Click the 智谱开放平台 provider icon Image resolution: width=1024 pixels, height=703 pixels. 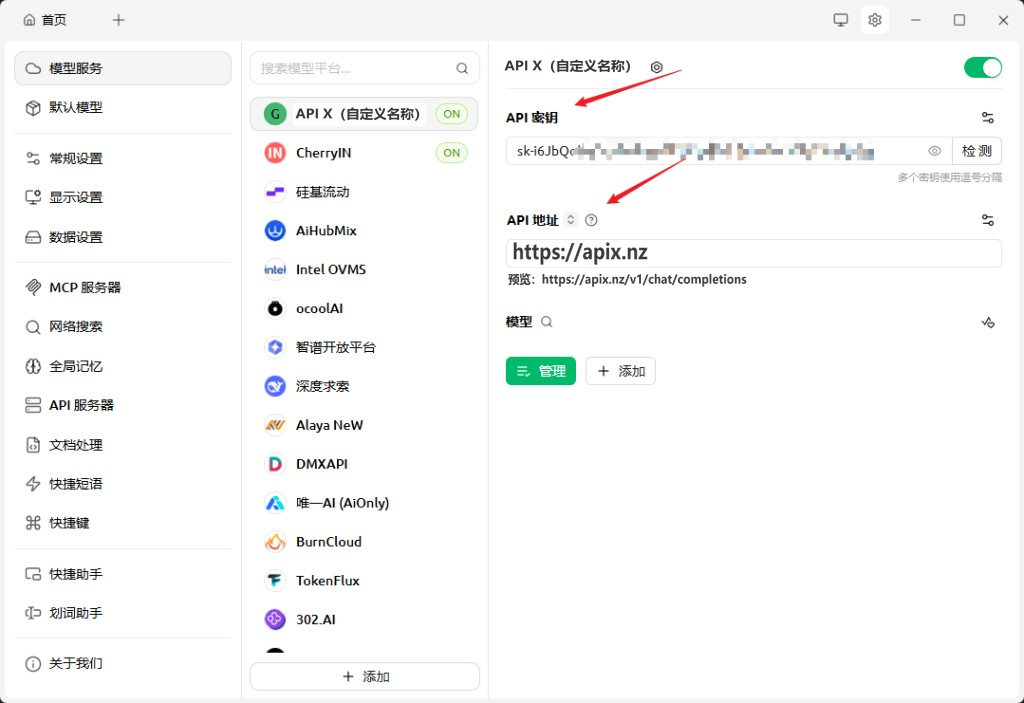pyautogui.click(x=275, y=347)
